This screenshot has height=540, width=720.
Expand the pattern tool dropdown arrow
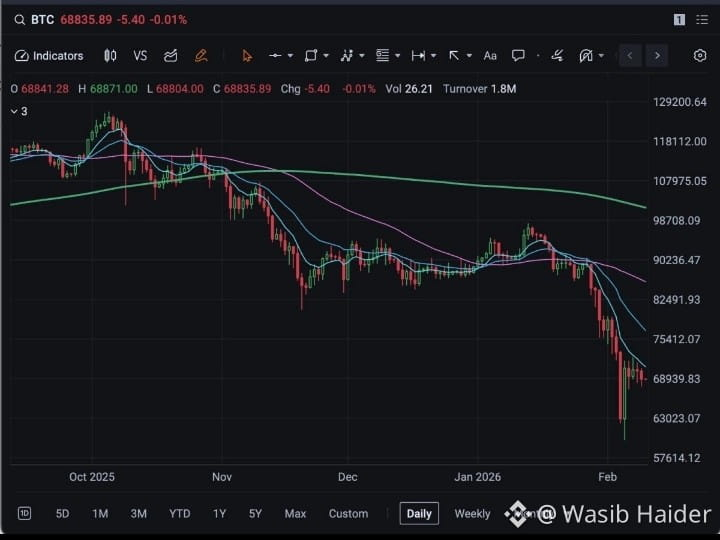[x=362, y=56]
